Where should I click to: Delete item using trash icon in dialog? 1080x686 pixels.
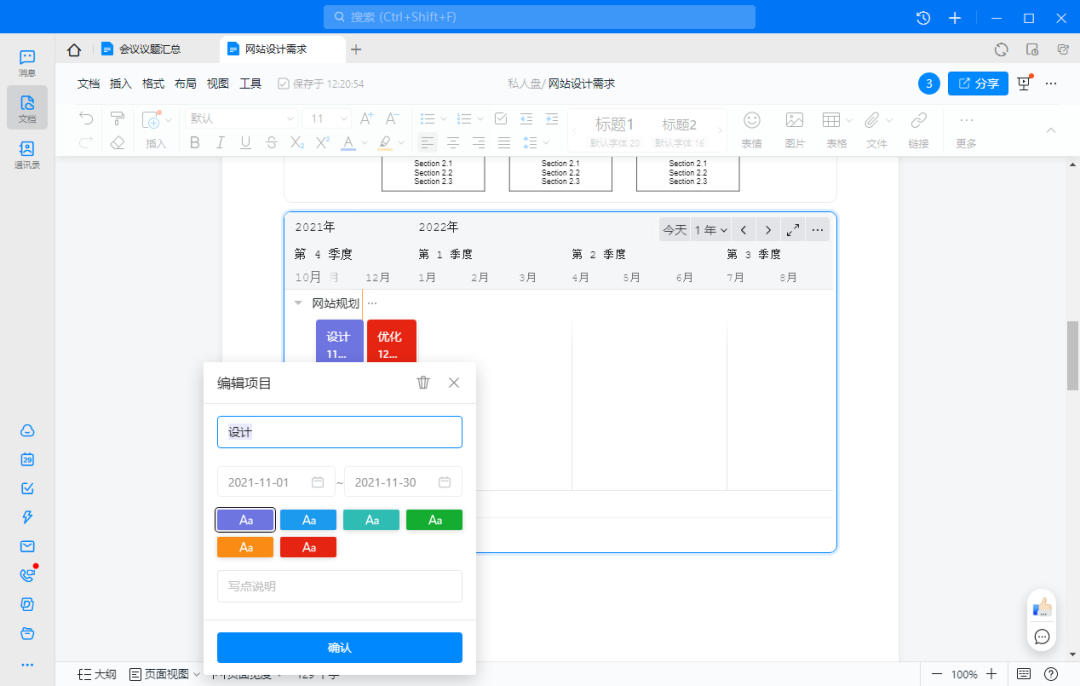[423, 382]
